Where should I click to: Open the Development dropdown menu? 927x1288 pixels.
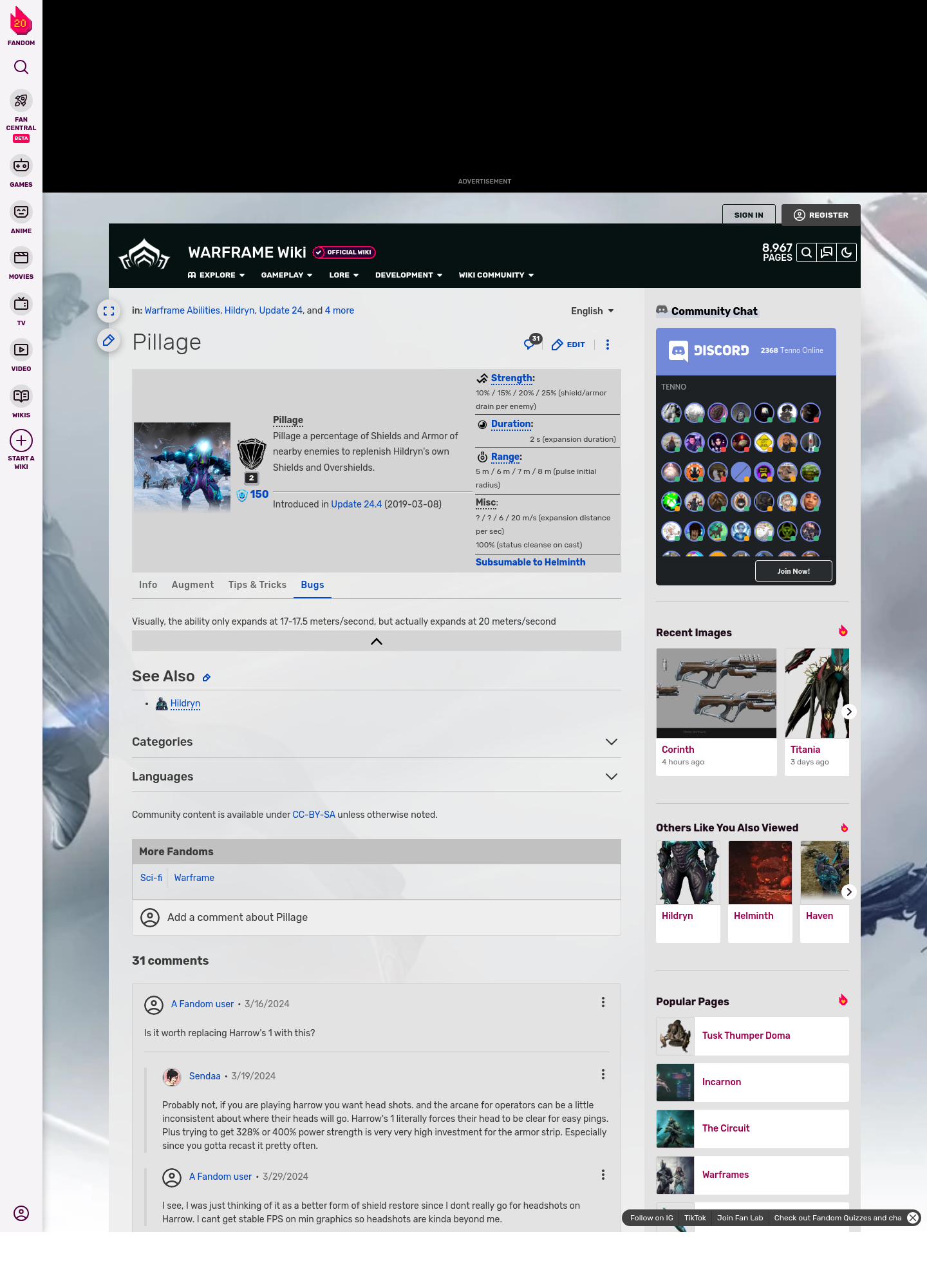(409, 275)
